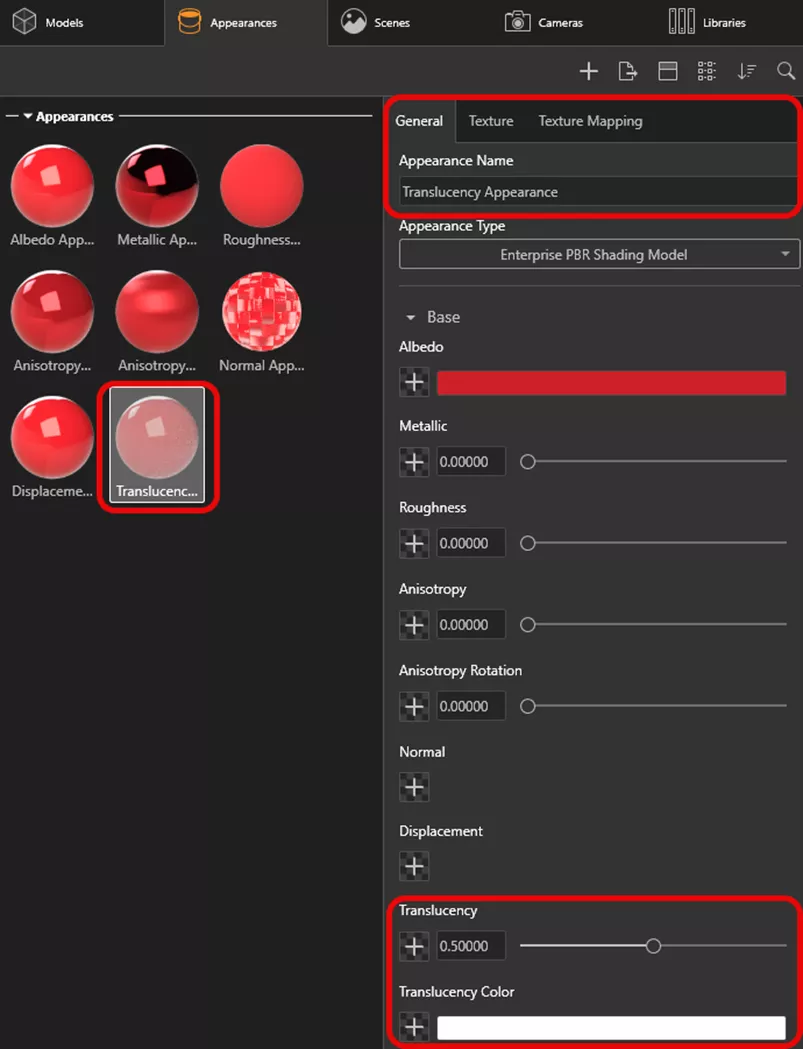Switch to the Texture Mapping tab
Viewport: 803px width, 1049px height.
[590, 121]
